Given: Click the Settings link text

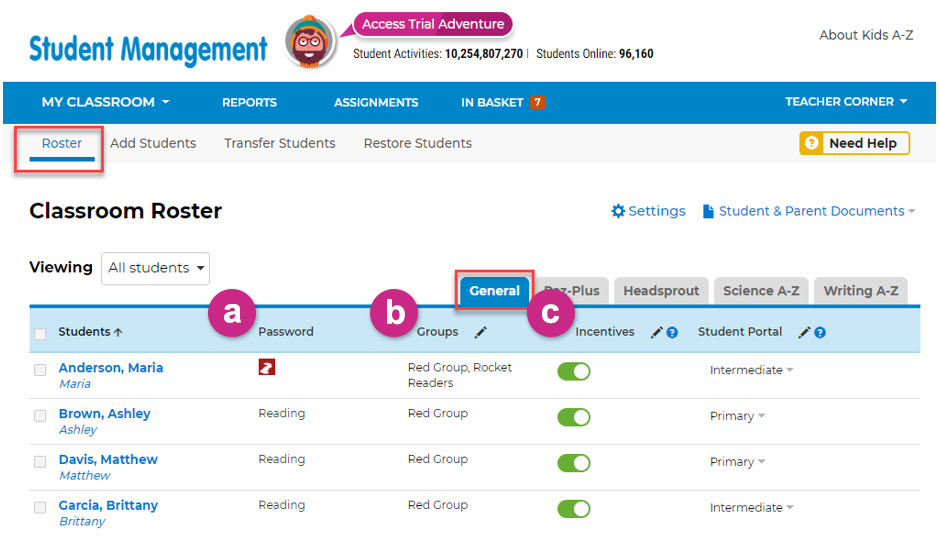Looking at the screenshot, I should pos(657,211).
